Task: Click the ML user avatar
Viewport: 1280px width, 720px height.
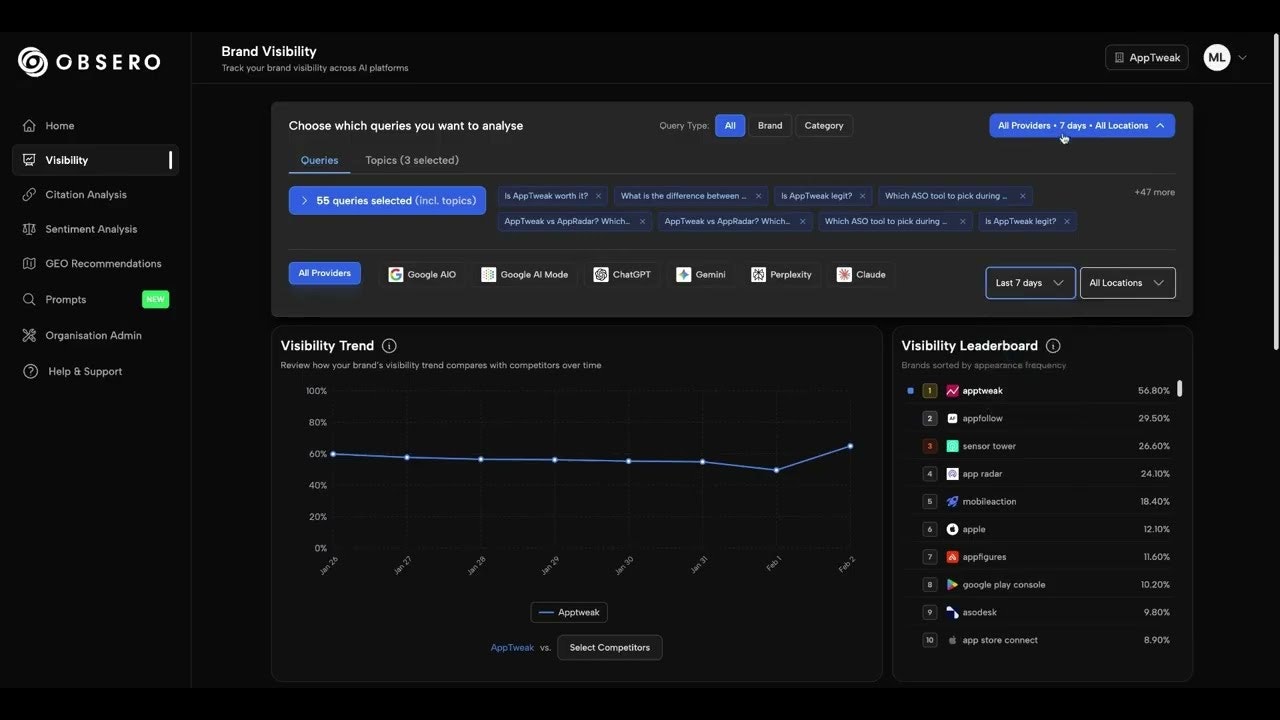Action: click(x=1217, y=57)
